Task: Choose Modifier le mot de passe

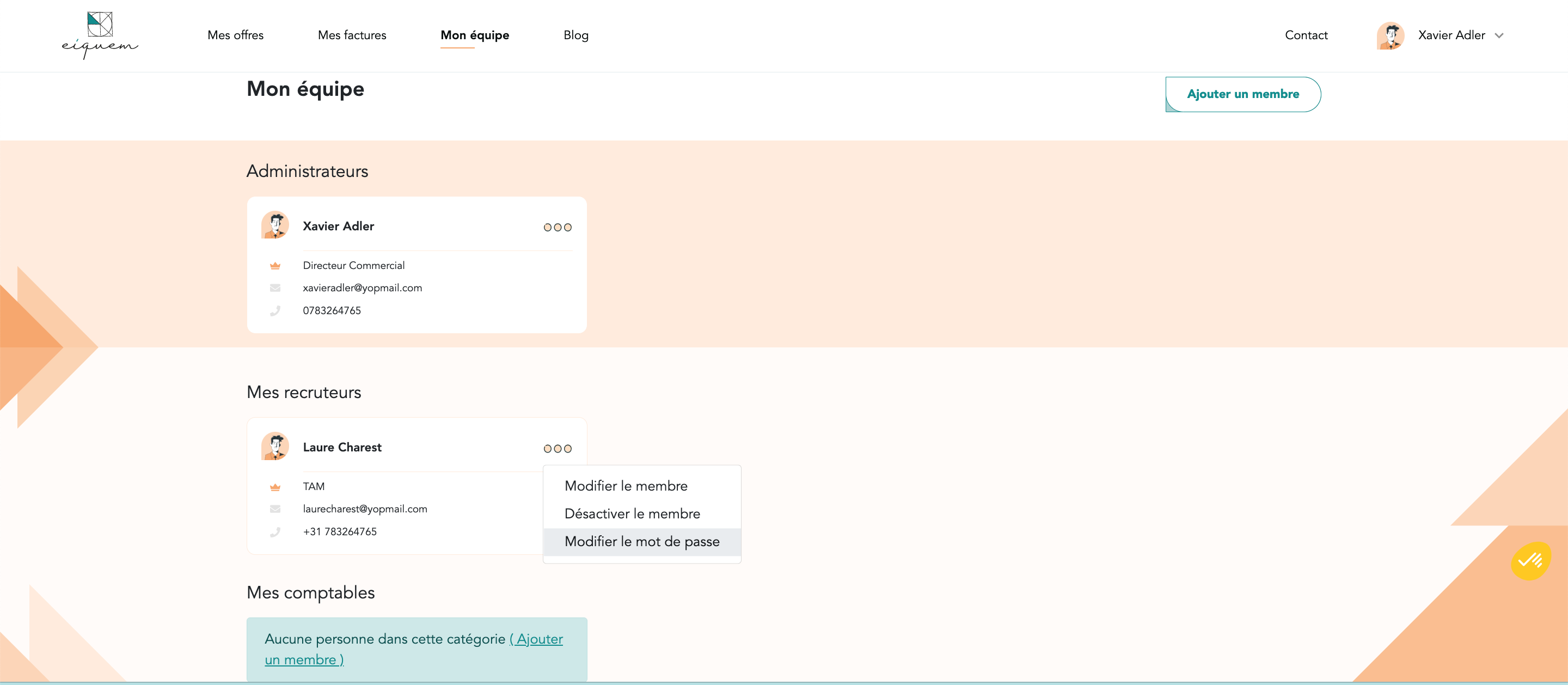Action: coord(642,542)
